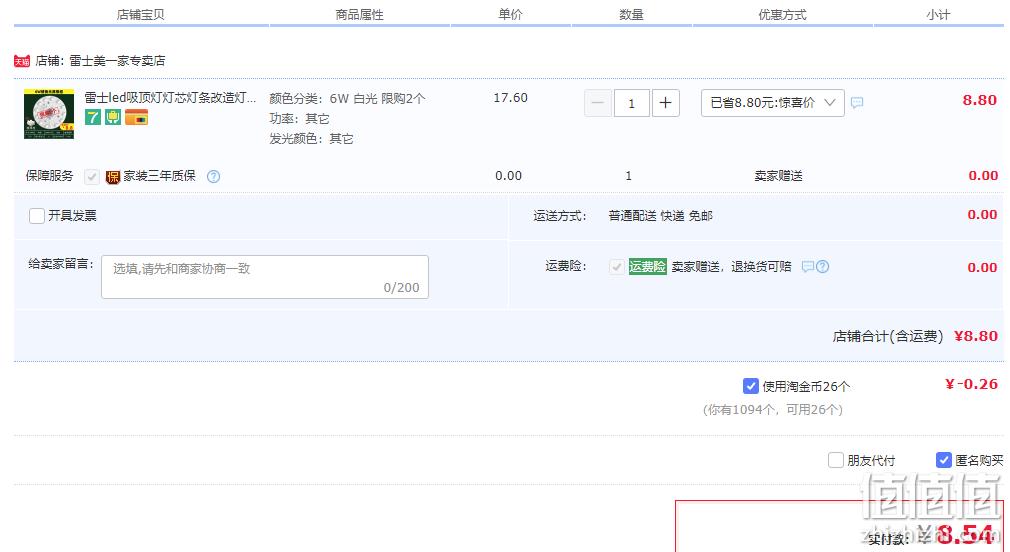Click the red subtotal 8.80 in item row

tap(979, 100)
